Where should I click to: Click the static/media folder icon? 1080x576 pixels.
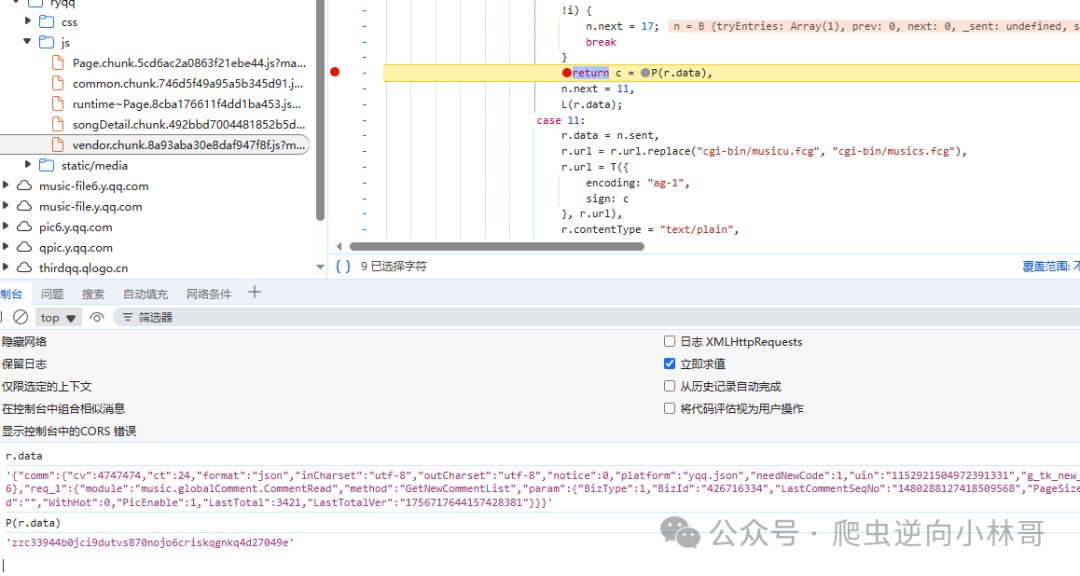point(47,165)
